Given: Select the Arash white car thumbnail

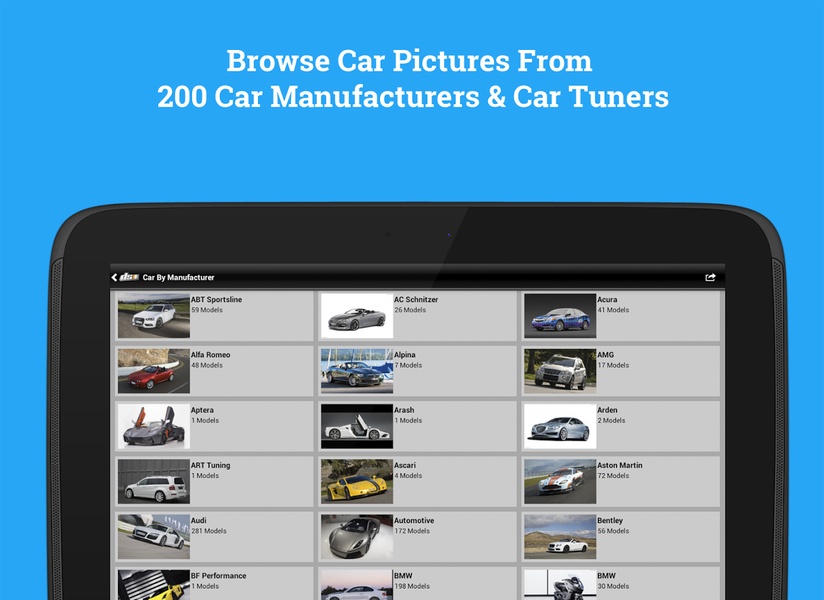Looking at the screenshot, I should [x=357, y=426].
